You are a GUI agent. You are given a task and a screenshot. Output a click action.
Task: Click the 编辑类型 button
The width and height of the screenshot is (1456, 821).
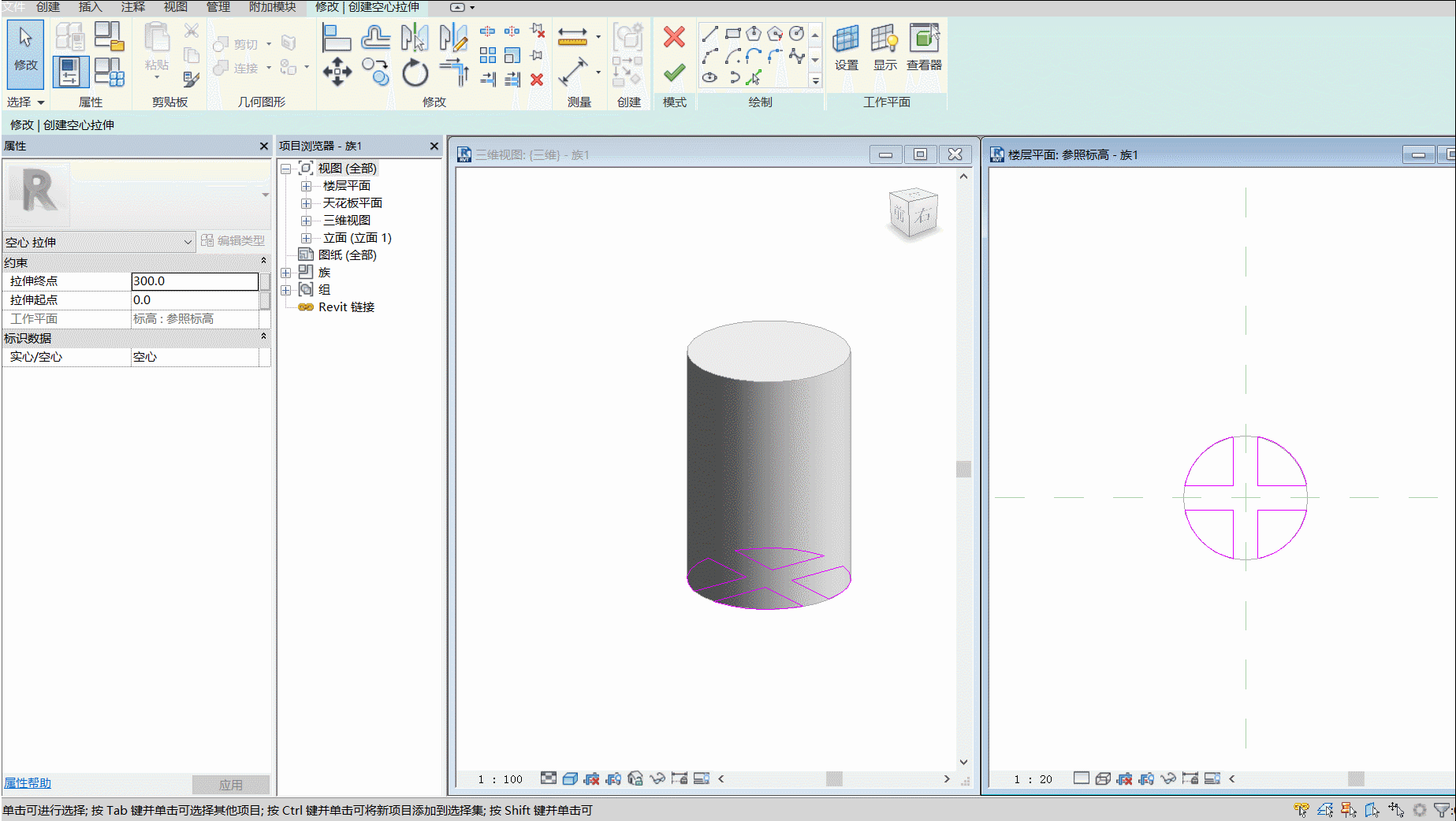pyautogui.click(x=233, y=241)
